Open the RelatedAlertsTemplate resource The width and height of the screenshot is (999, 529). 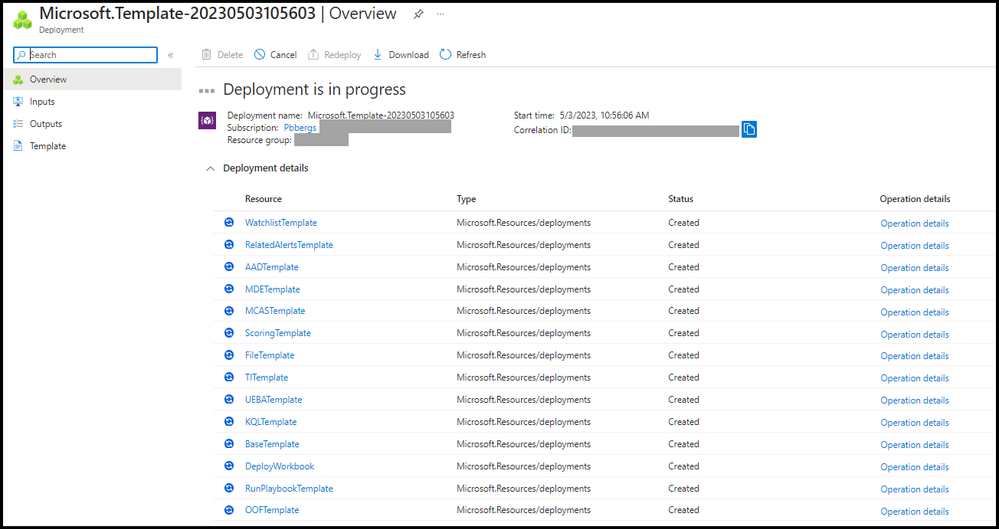click(289, 245)
